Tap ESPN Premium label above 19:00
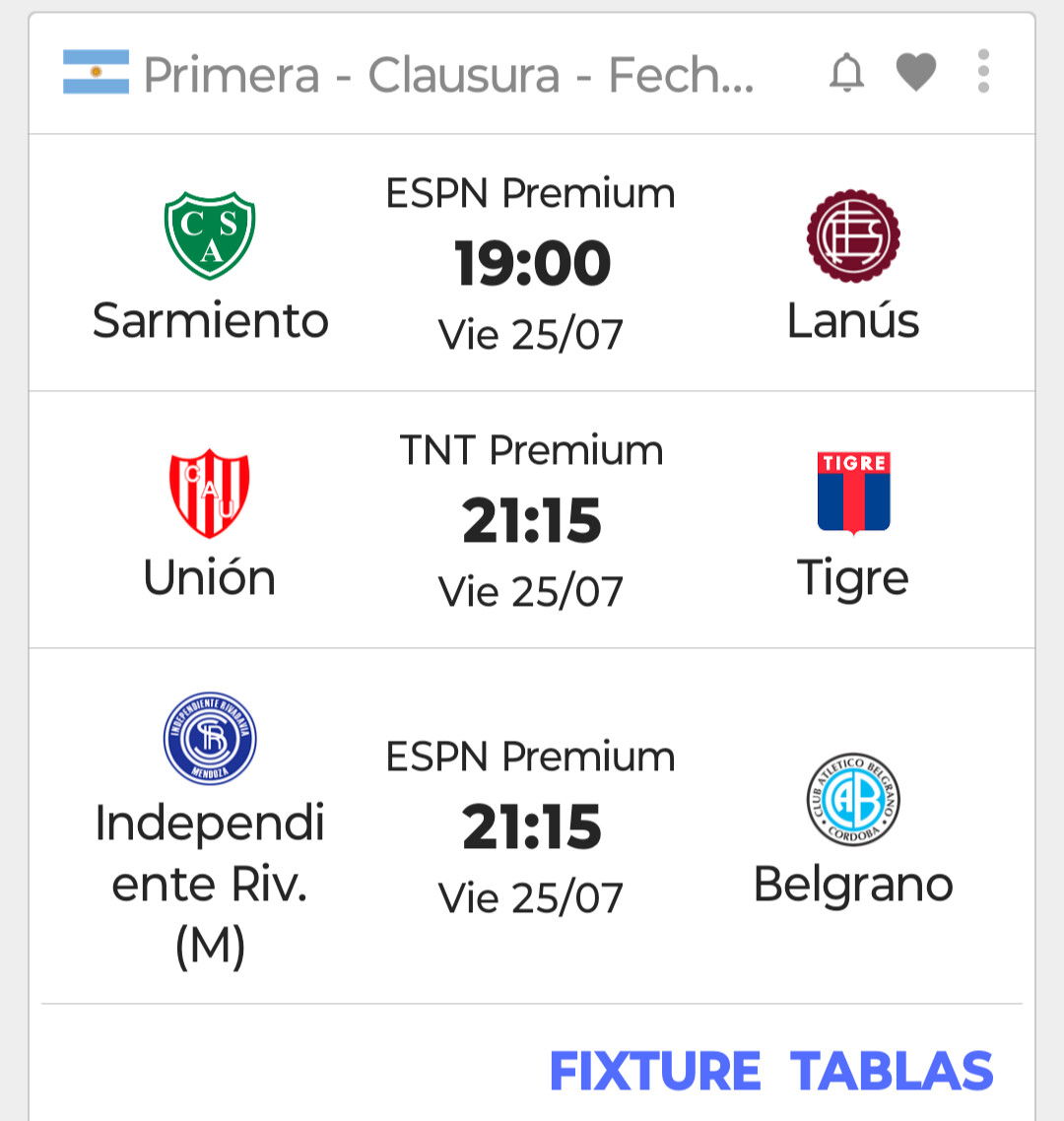The width and height of the screenshot is (1064, 1121). [x=531, y=194]
